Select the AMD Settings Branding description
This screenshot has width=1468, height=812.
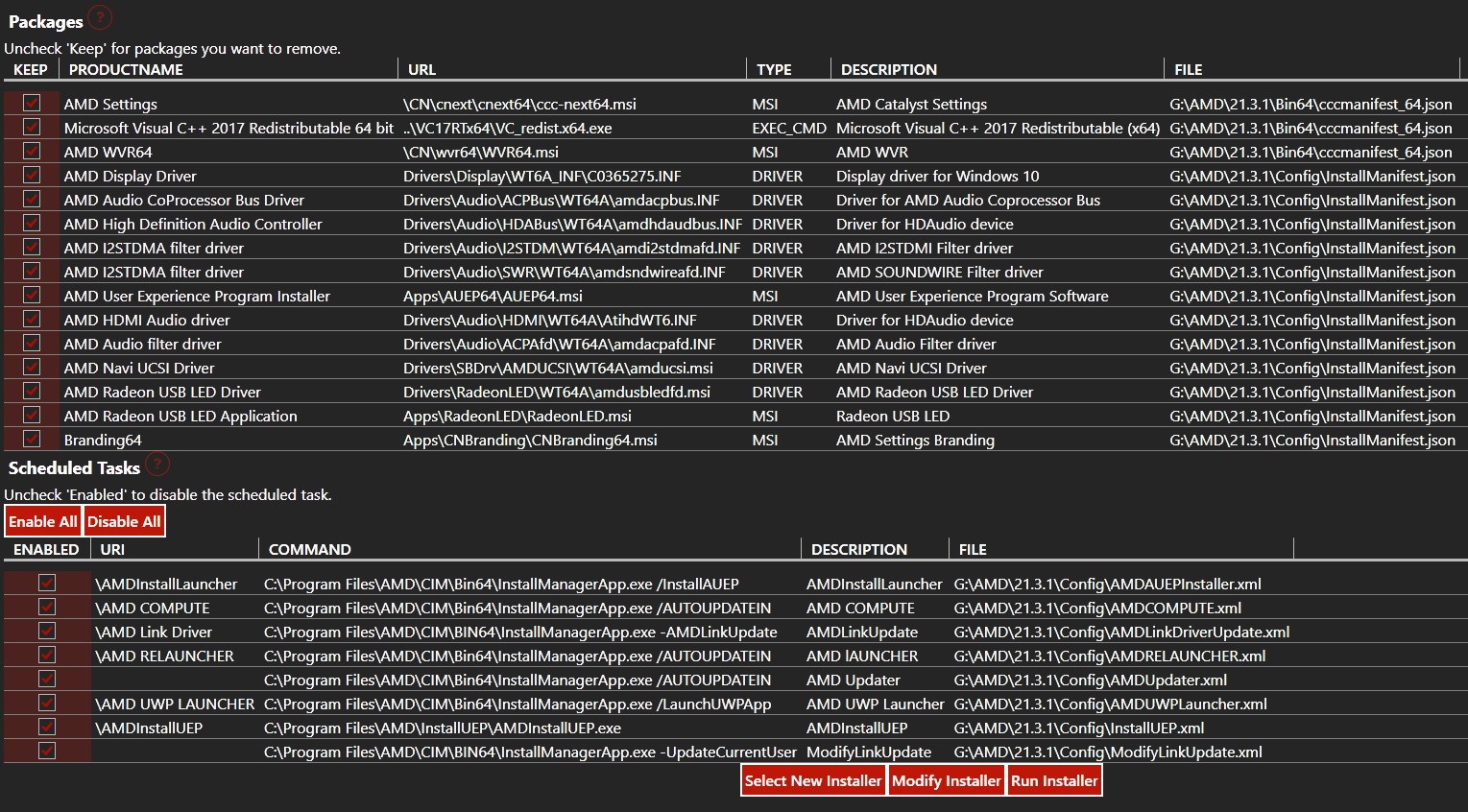(915, 440)
